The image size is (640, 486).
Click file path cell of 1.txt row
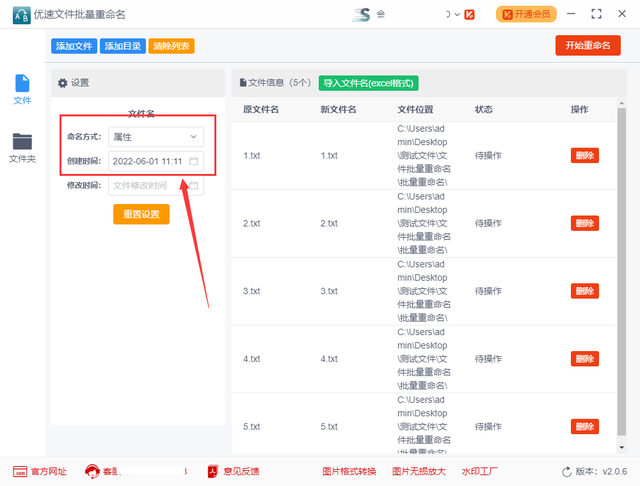(x=424, y=155)
